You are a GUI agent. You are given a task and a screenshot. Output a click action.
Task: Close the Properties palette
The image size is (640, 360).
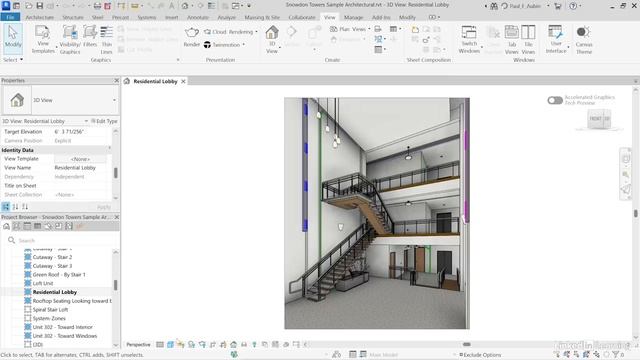pos(116,80)
